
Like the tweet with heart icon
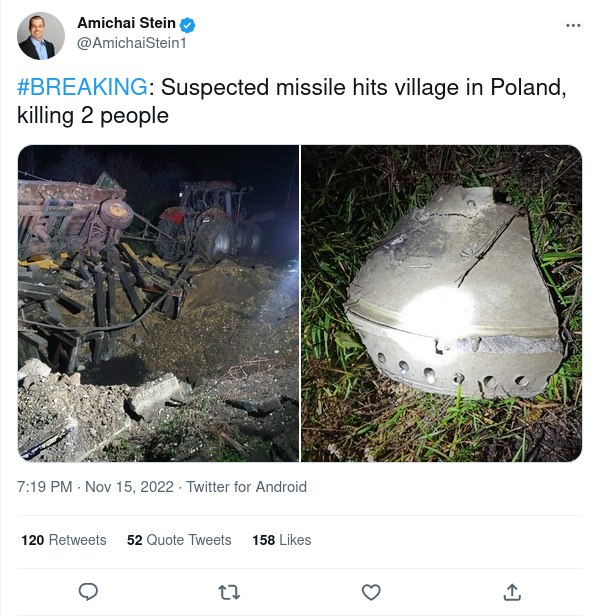point(371,592)
